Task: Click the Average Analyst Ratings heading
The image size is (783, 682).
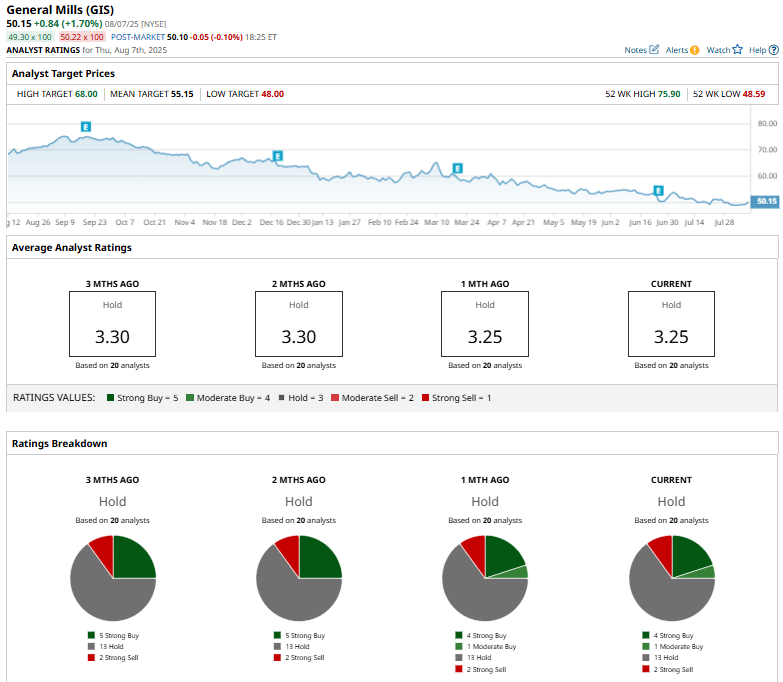Action: coord(72,248)
